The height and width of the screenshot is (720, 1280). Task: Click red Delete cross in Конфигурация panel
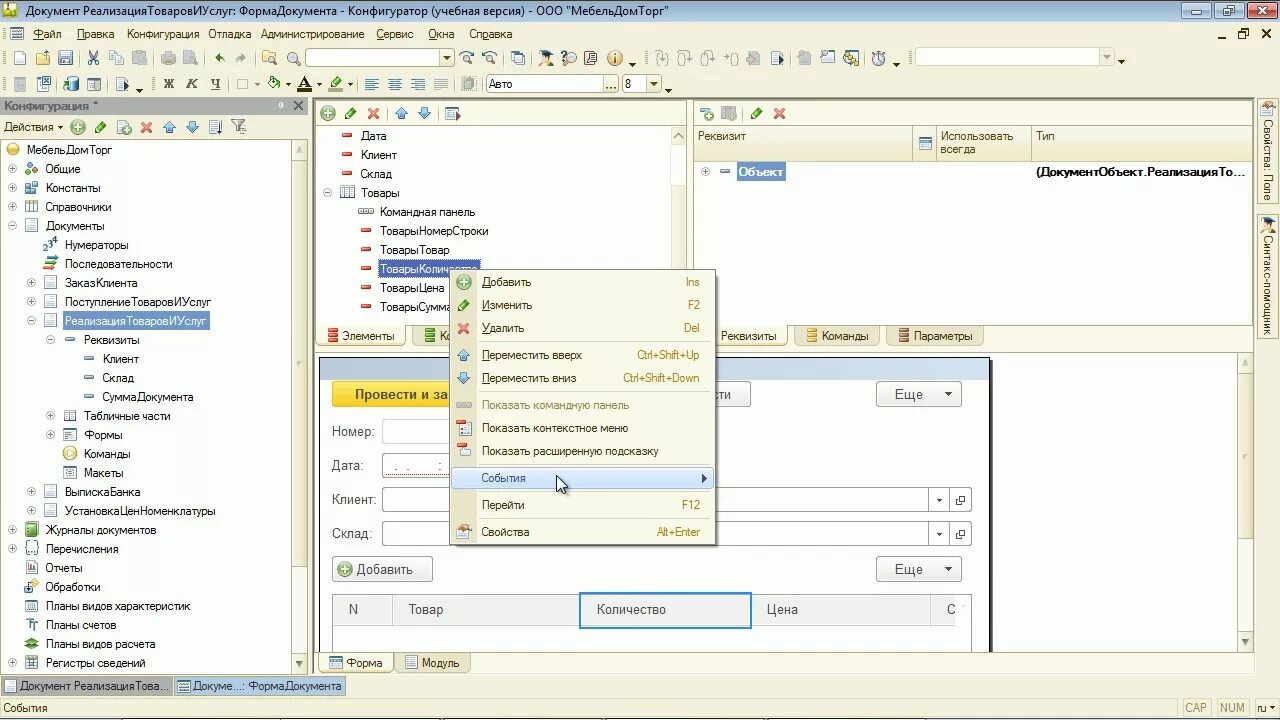click(146, 127)
